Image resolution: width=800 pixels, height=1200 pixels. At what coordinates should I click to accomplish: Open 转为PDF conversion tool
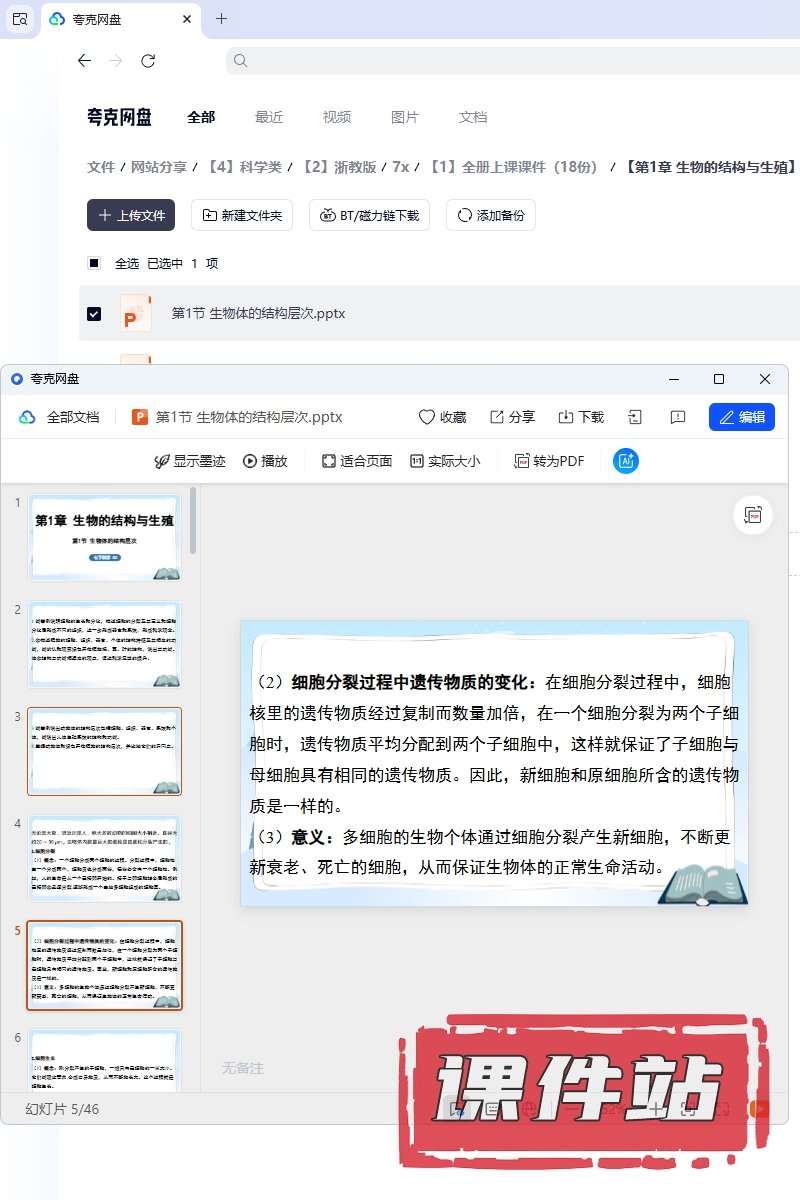click(x=549, y=461)
